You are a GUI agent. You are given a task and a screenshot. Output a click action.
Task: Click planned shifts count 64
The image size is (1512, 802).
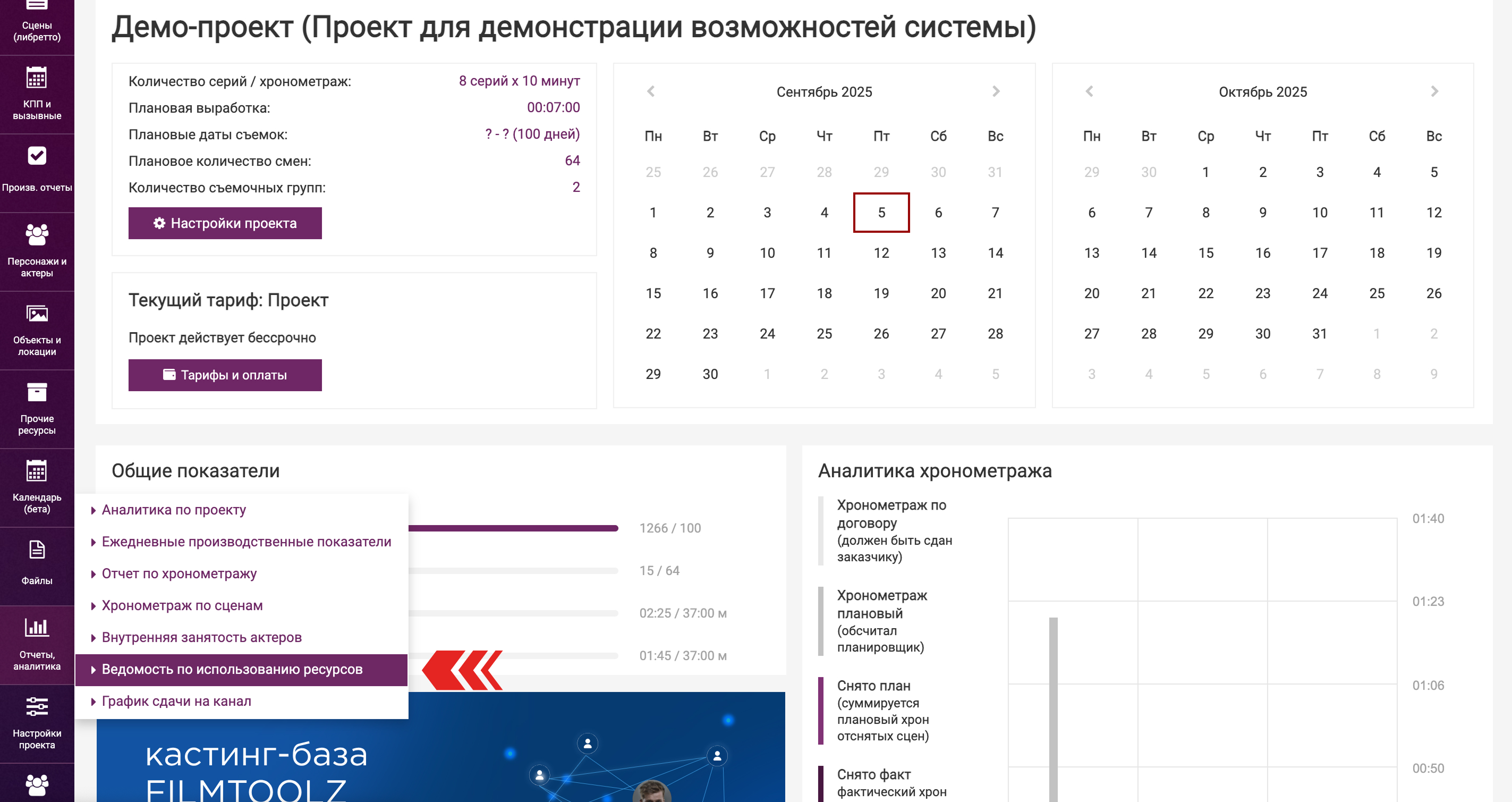[572, 161]
